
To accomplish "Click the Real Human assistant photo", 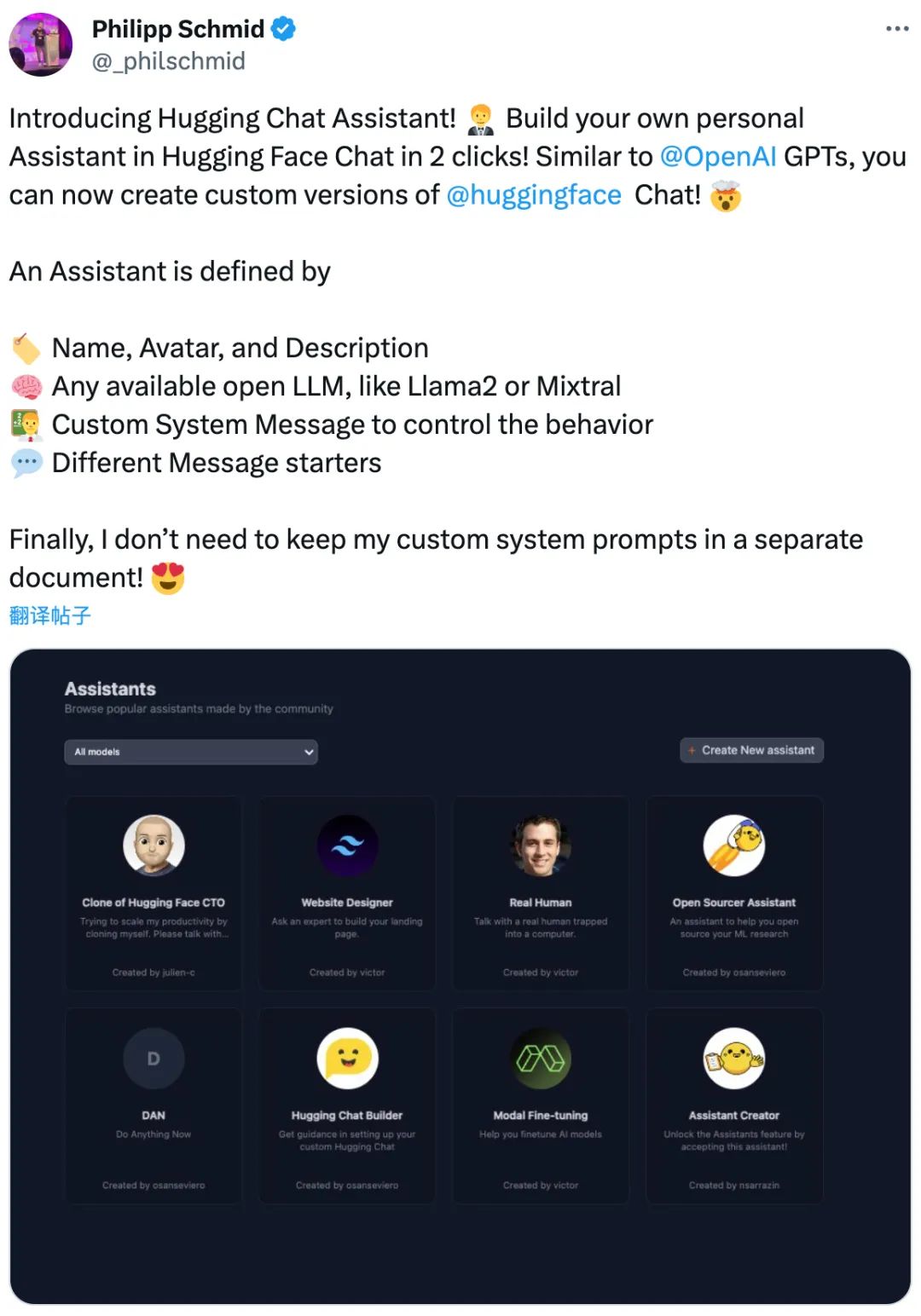I will [x=541, y=846].
